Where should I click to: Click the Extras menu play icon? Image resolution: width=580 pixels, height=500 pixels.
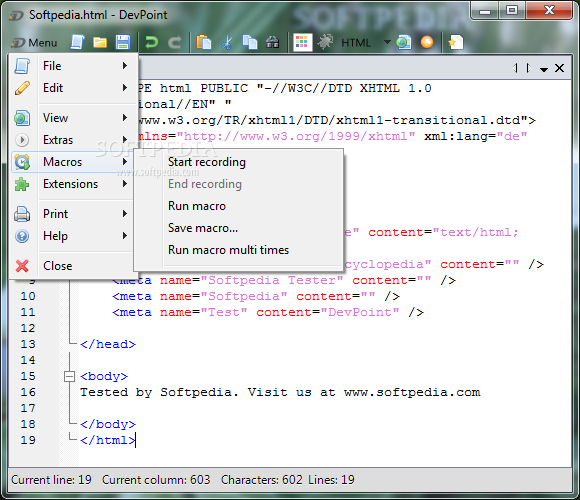(22, 140)
